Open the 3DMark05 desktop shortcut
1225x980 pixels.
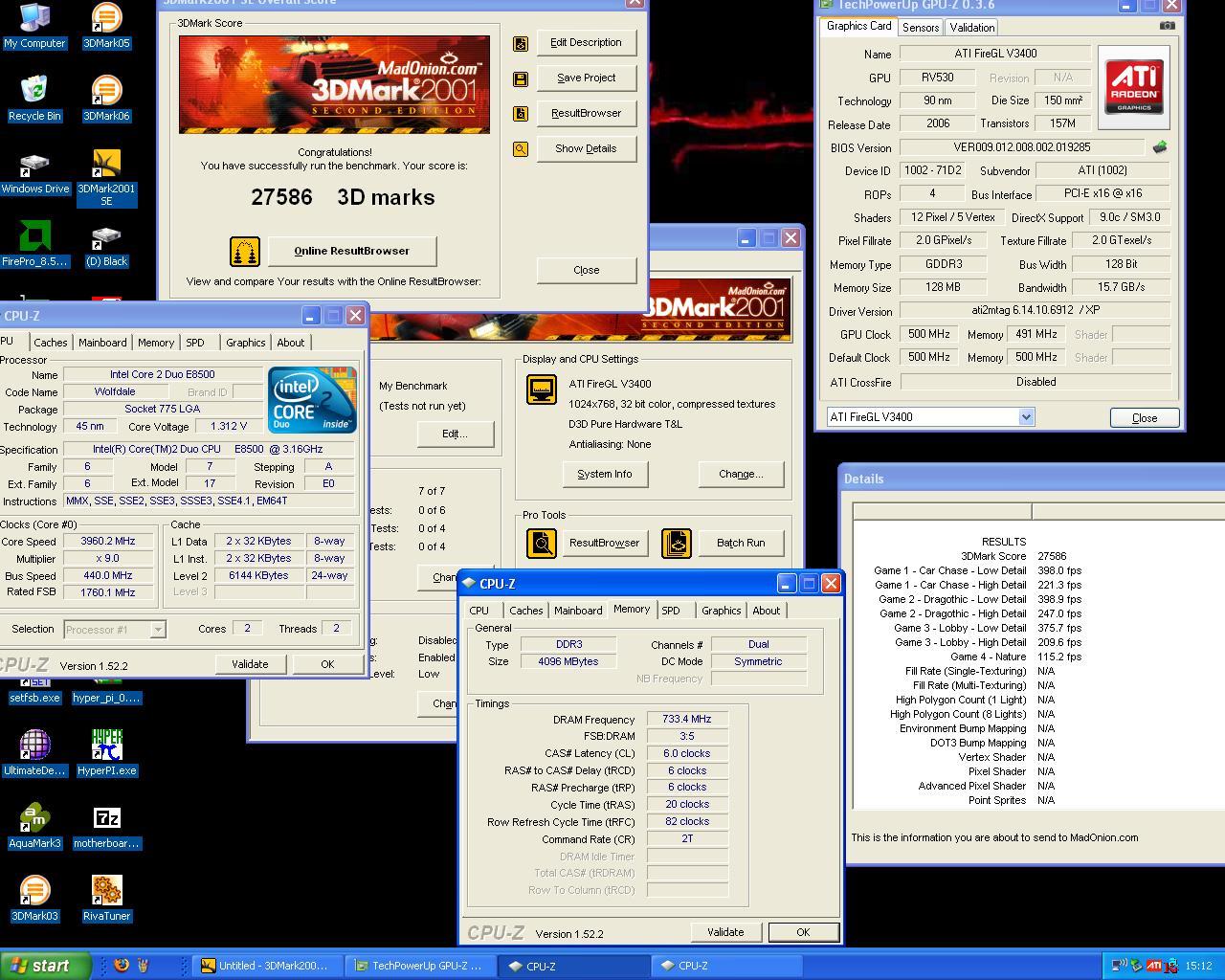pyautogui.click(x=106, y=25)
